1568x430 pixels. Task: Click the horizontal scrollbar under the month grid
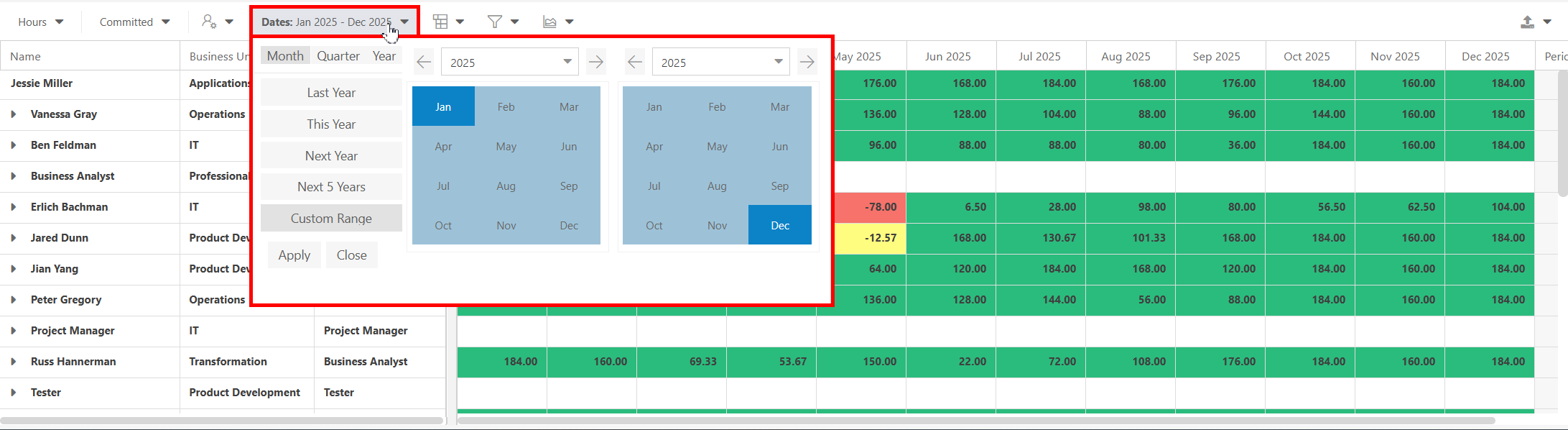pos(976,421)
